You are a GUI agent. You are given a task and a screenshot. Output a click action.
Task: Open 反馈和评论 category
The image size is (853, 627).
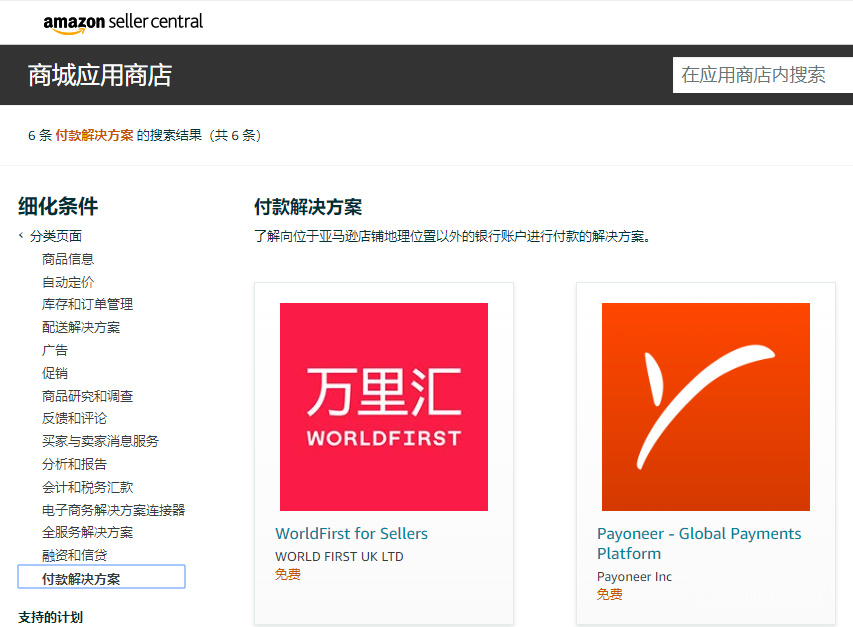pyautogui.click(x=75, y=418)
